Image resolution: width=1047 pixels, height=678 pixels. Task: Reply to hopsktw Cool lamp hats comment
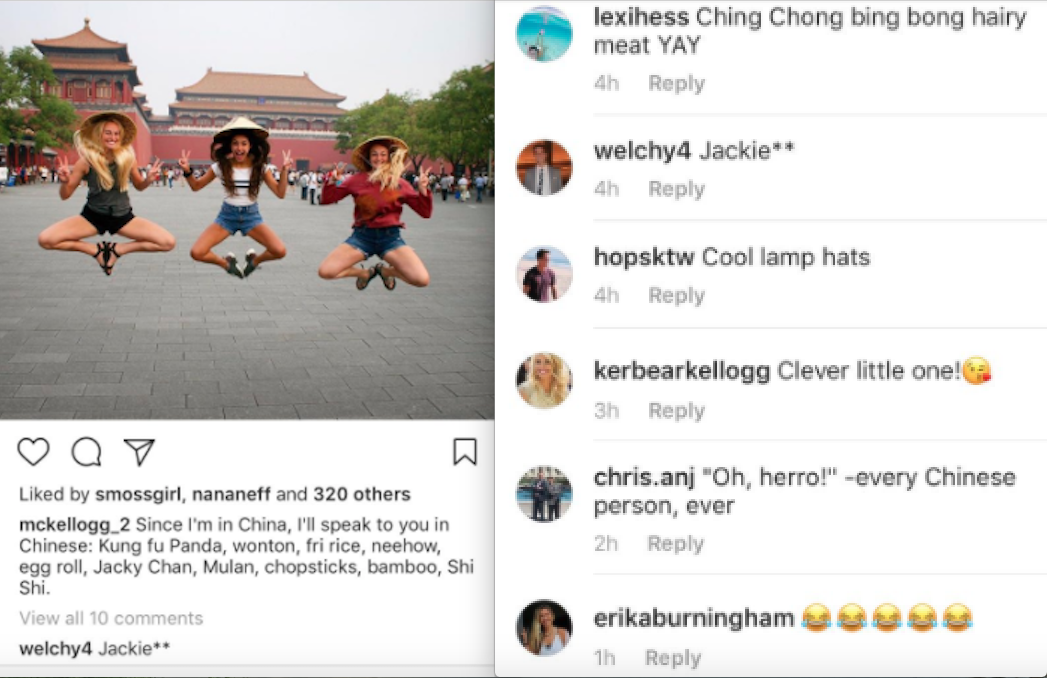676,295
